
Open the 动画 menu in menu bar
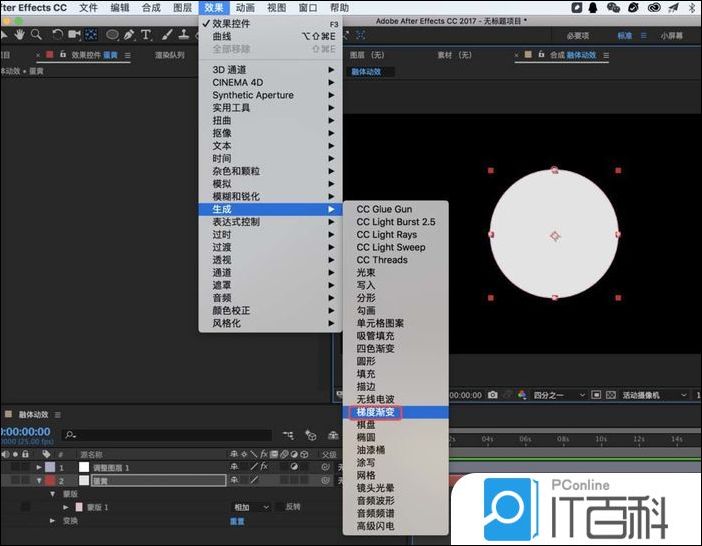point(245,7)
